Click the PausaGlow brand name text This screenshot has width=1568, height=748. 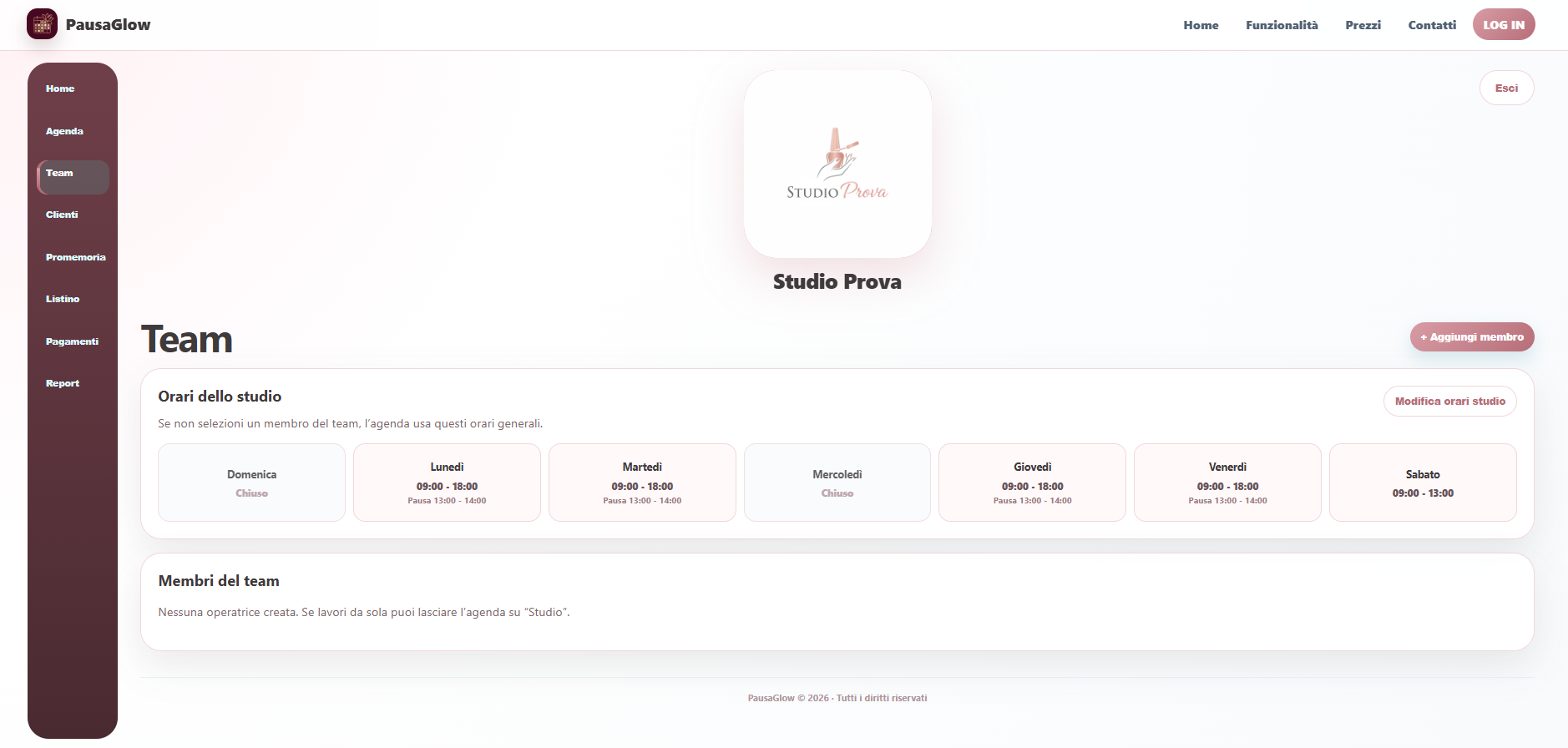pyautogui.click(x=108, y=24)
